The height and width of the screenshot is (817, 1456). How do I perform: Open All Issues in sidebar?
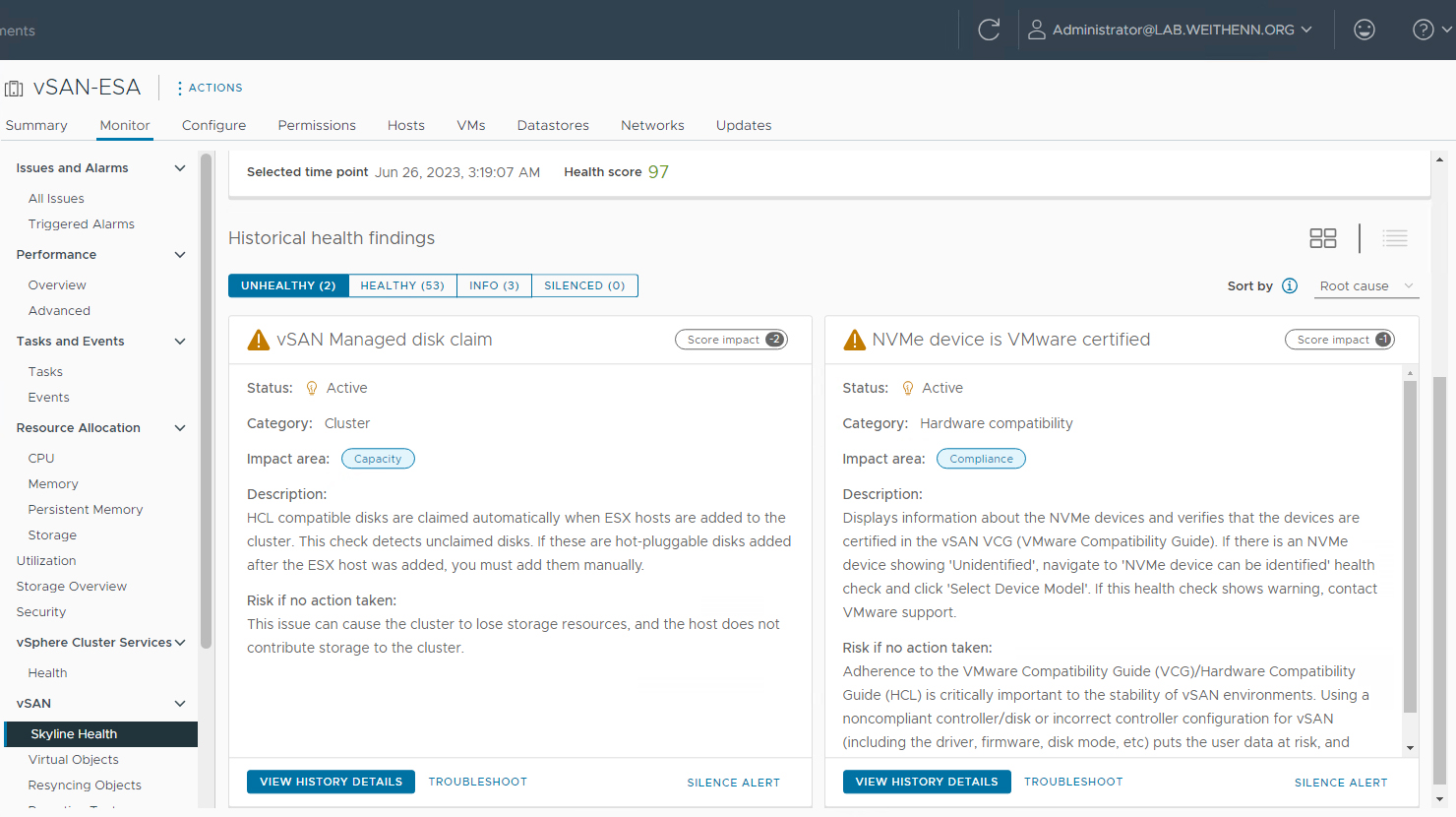[56, 199]
